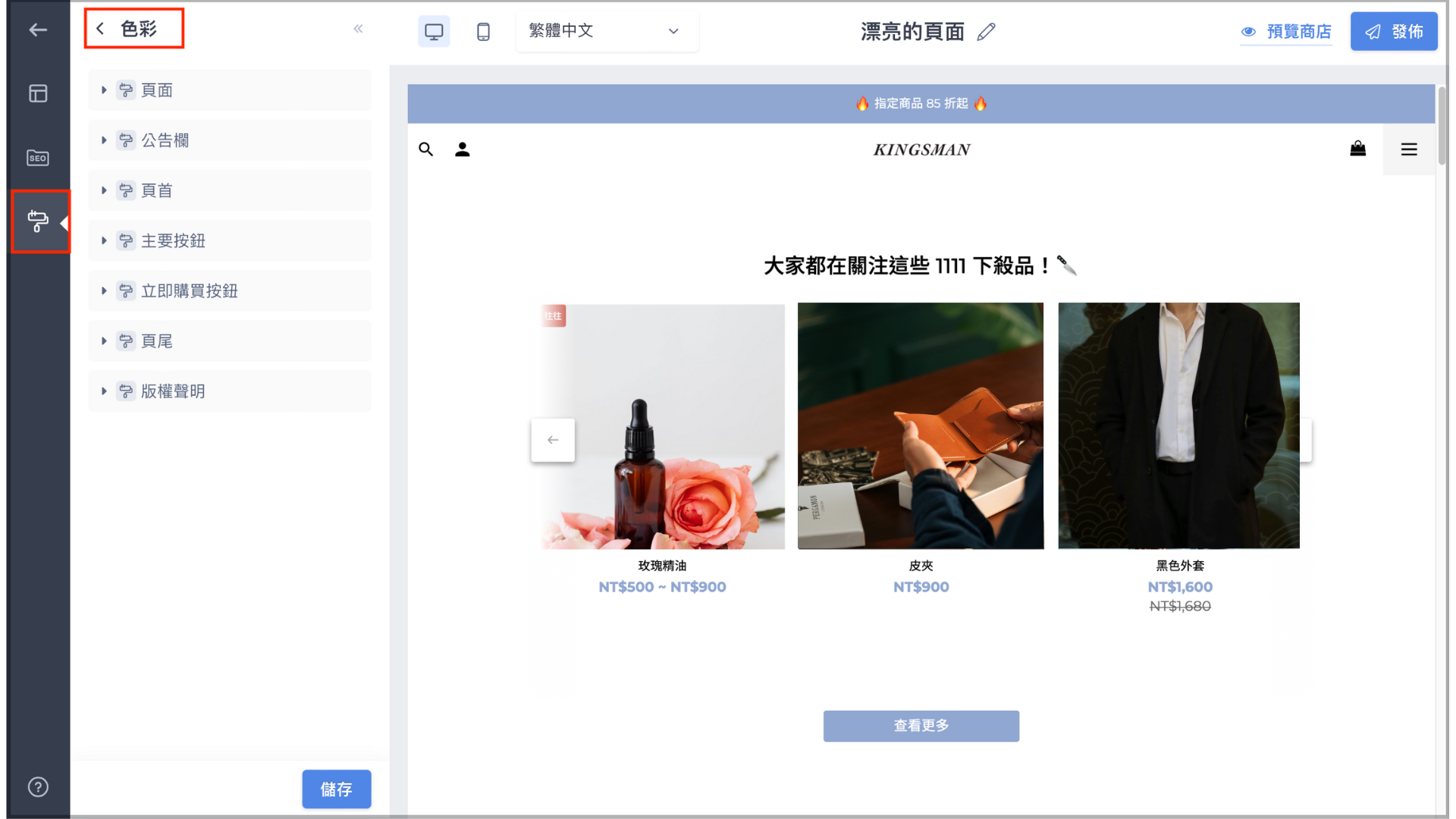Click the 玫瑰精油 product thumbnail
Screen dimensions: 1456x819
[661, 425]
